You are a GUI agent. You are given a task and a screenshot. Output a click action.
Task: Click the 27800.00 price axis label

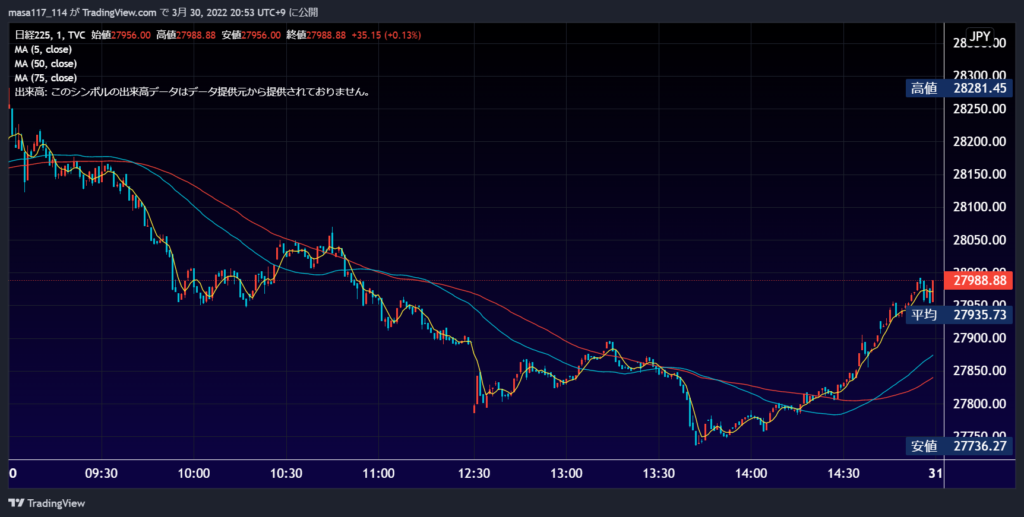point(980,404)
